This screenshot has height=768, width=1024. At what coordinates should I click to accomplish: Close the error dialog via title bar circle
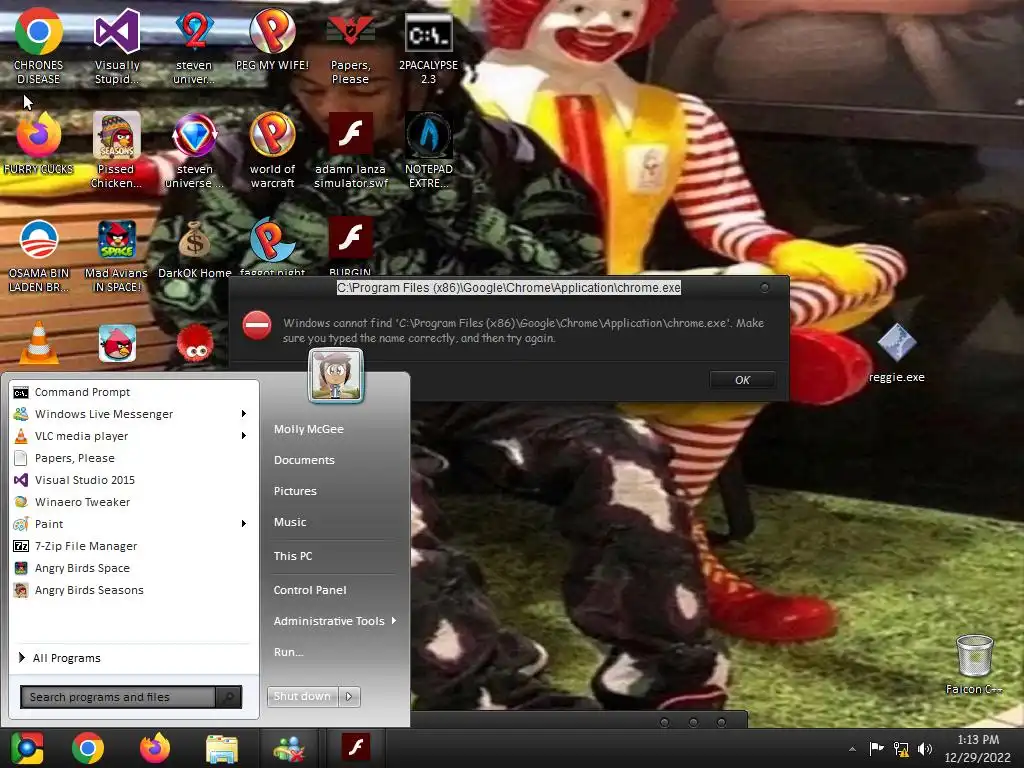pos(765,287)
